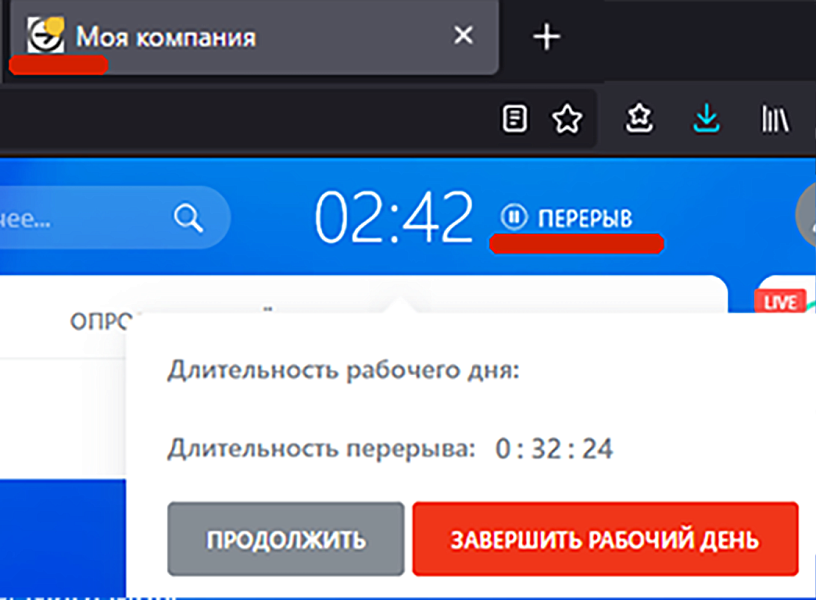Click the break duration value 0:32:24
The height and width of the screenshot is (600, 816).
click(554, 449)
